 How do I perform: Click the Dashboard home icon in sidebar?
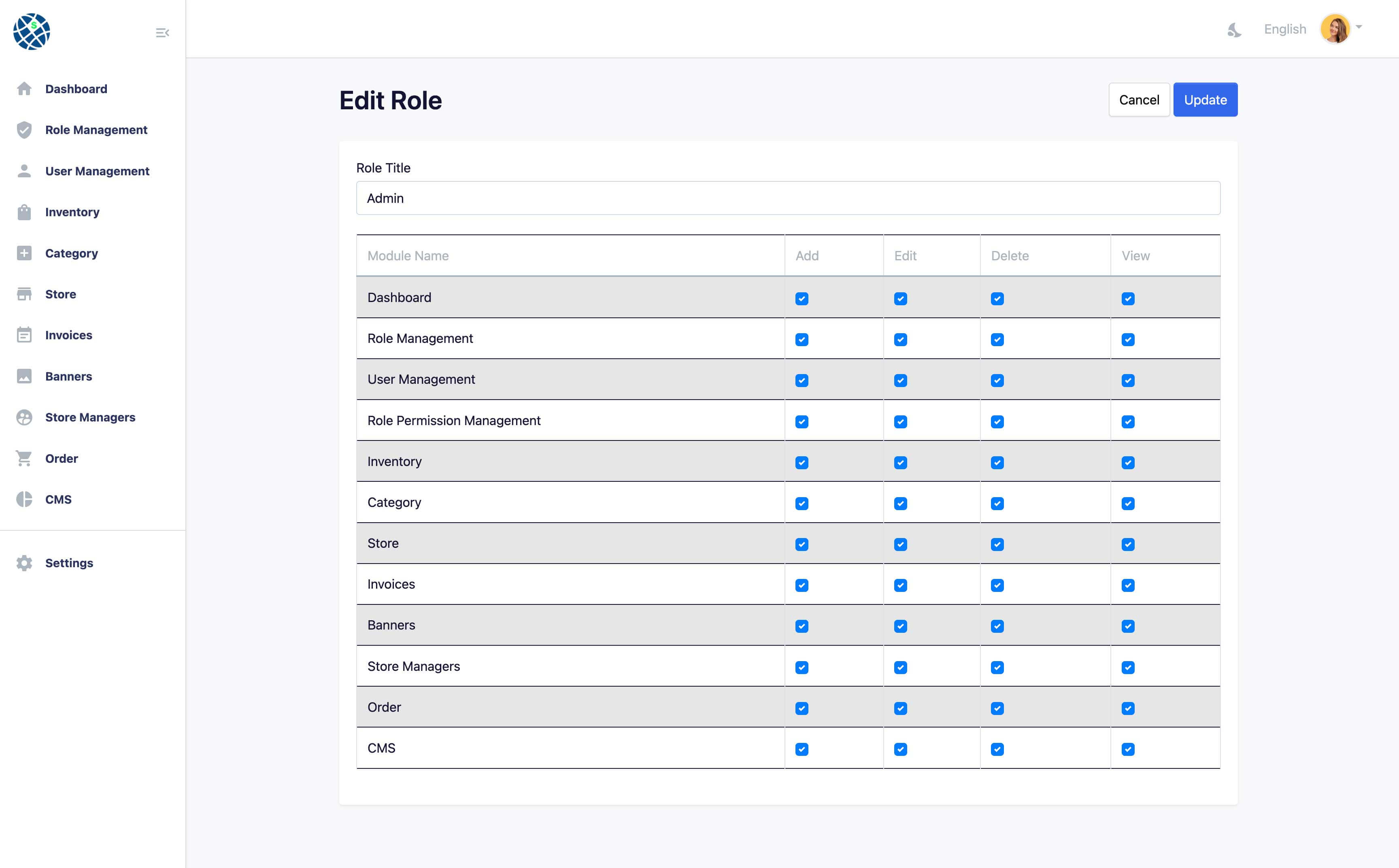24,89
